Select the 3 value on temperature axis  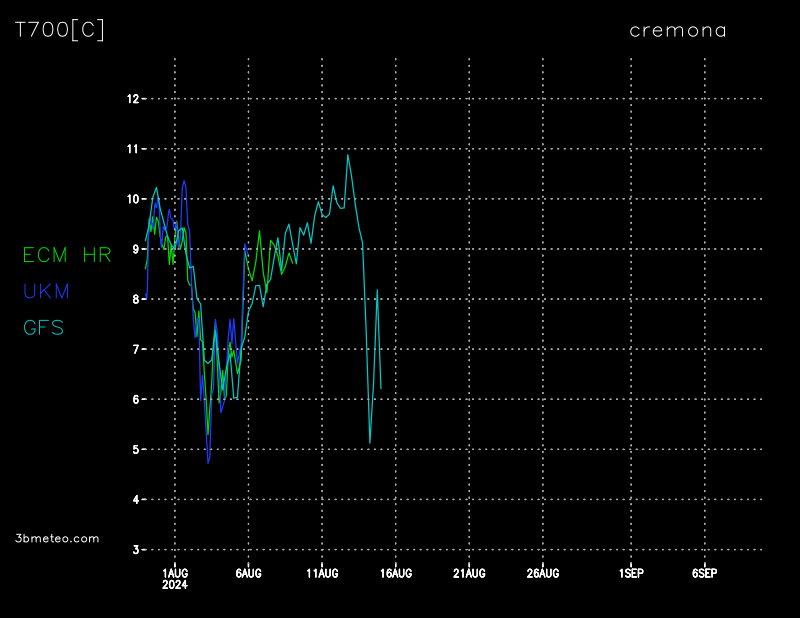(135, 550)
